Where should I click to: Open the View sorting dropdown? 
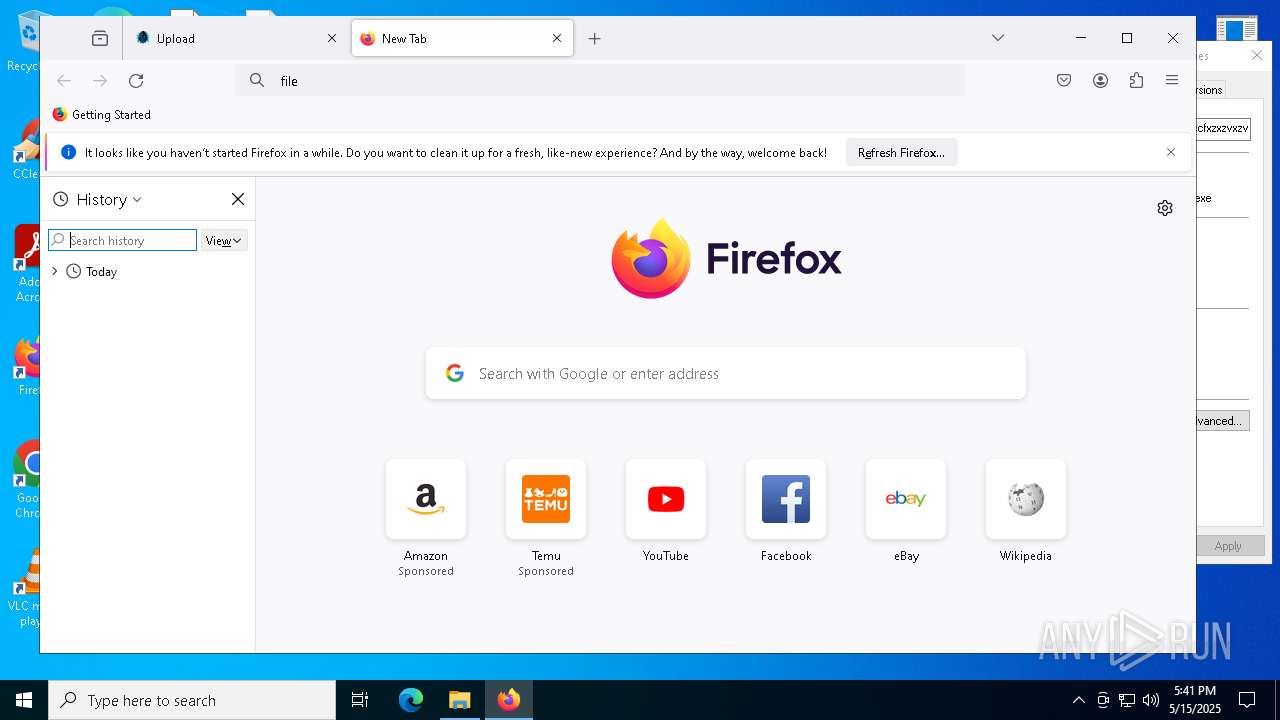pyautogui.click(x=224, y=240)
